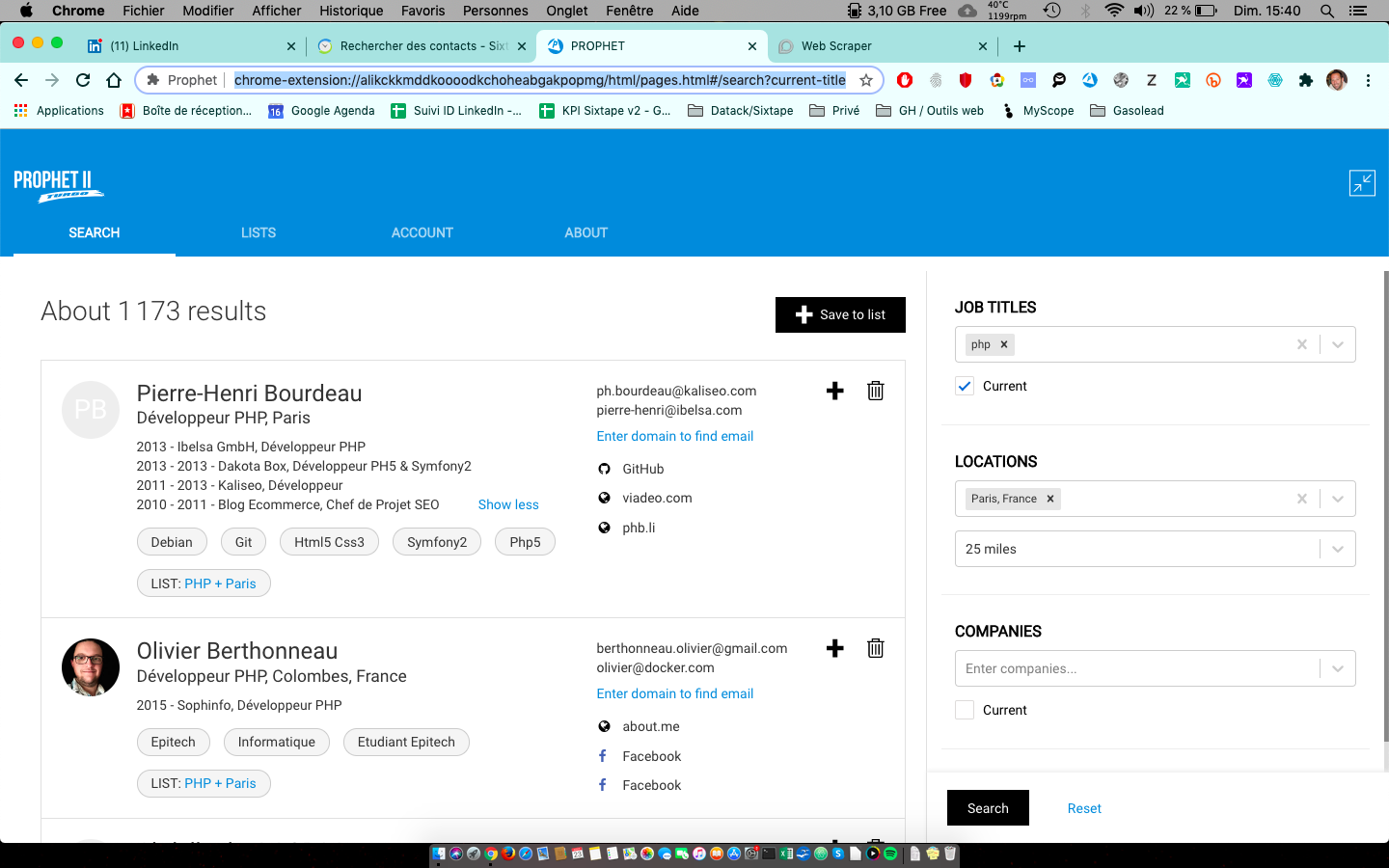Screen dimensions: 1389x868
Task: Expand the Job Titles dropdown arrow
Action: tap(1338, 344)
